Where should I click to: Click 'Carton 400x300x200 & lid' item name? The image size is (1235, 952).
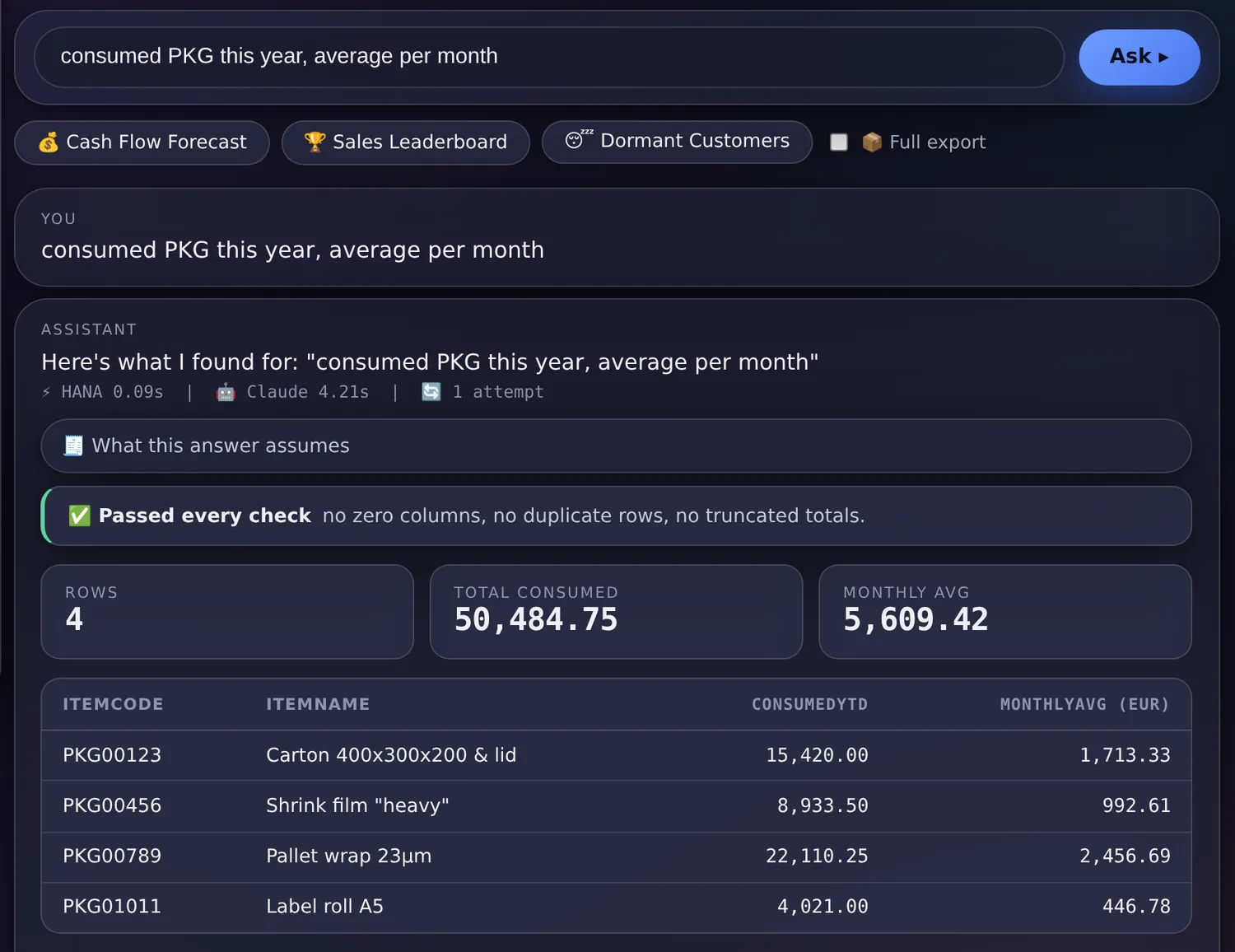[391, 755]
